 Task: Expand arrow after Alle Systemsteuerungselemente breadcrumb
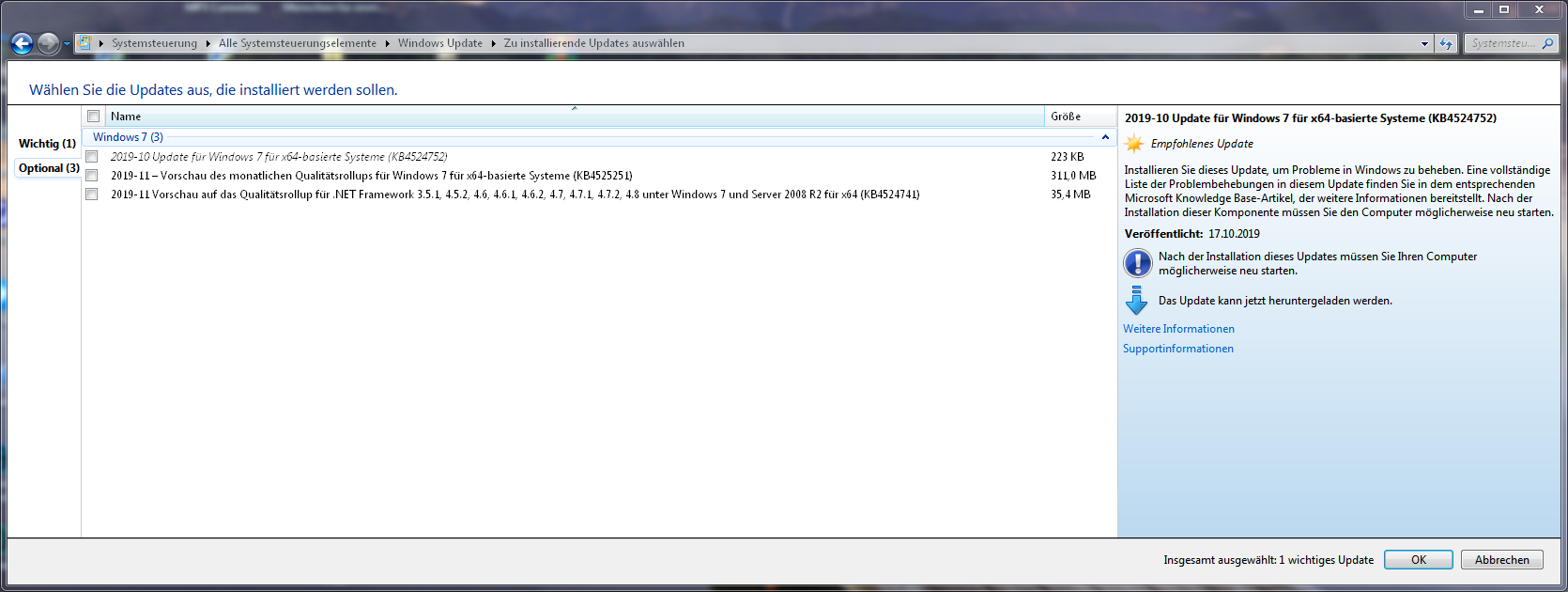(x=387, y=43)
